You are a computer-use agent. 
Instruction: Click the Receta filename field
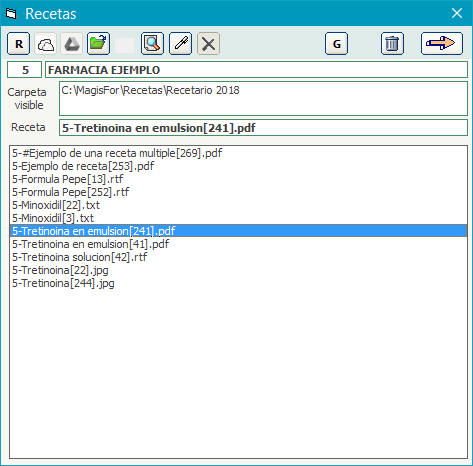pos(263,128)
